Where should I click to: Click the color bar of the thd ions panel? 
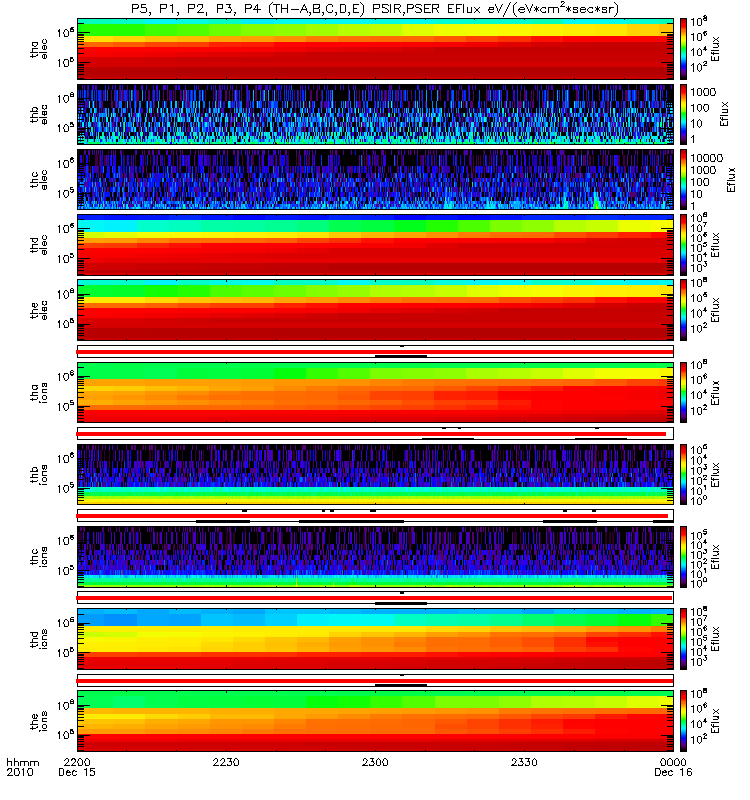point(683,639)
